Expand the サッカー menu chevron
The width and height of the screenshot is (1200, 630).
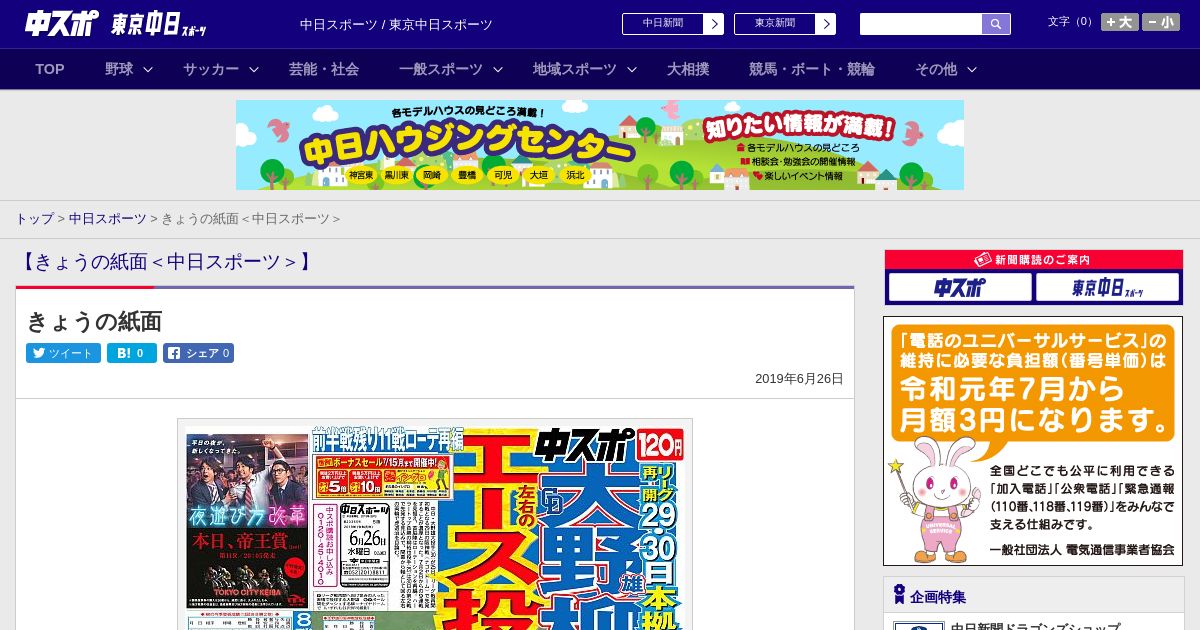point(254,70)
